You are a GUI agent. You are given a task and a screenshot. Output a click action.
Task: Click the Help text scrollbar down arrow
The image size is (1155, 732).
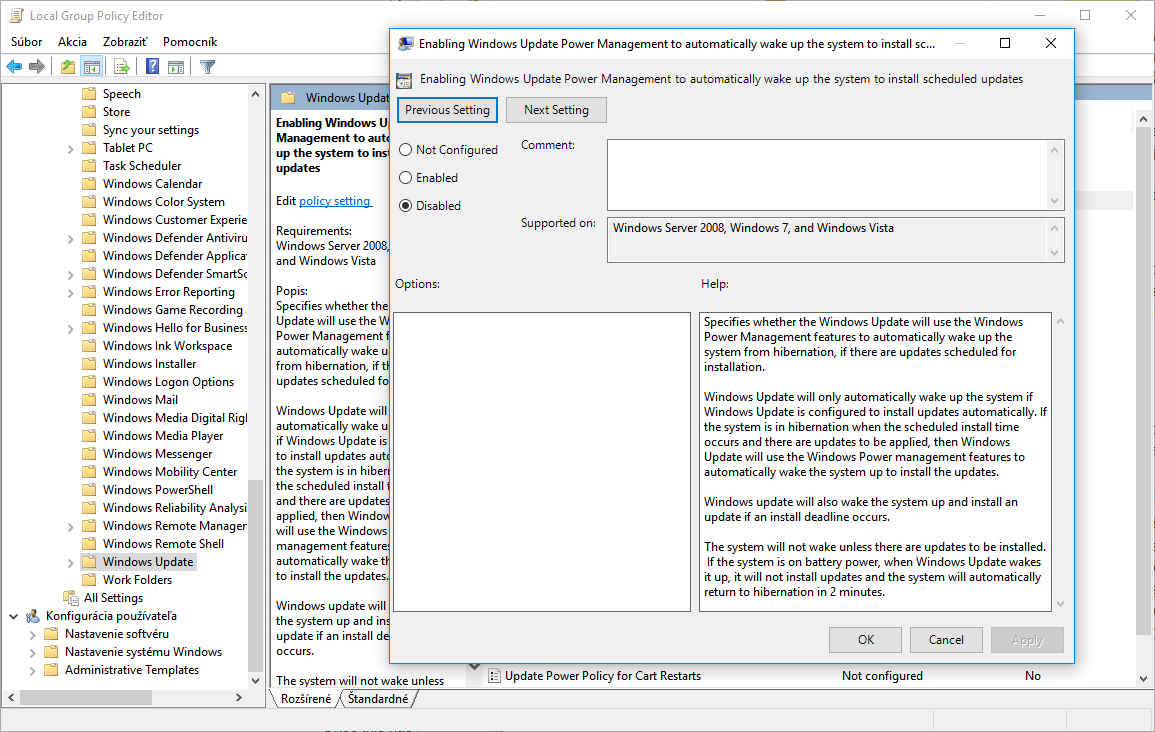1060,604
